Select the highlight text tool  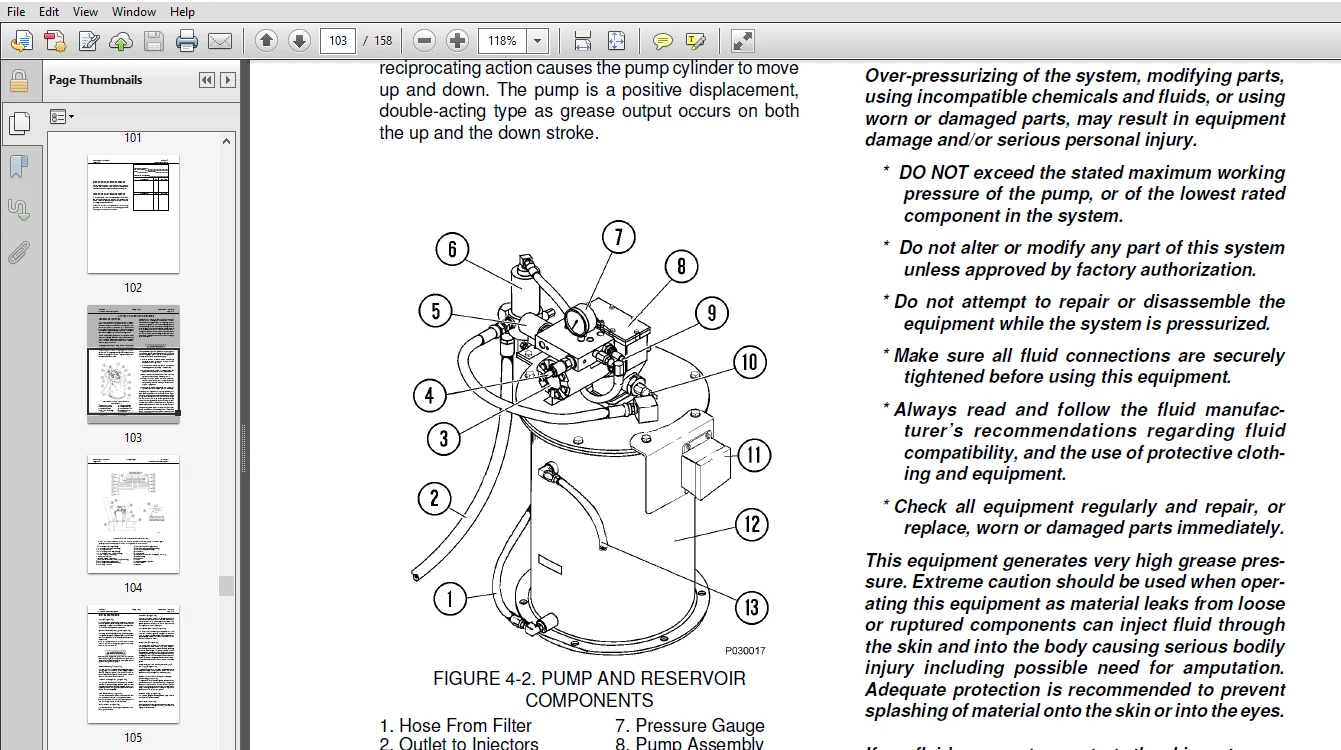[x=696, y=41]
